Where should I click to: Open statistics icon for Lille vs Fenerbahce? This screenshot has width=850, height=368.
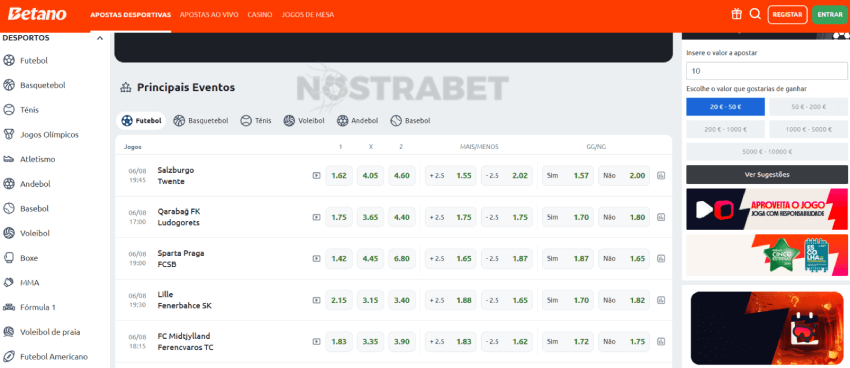click(661, 300)
